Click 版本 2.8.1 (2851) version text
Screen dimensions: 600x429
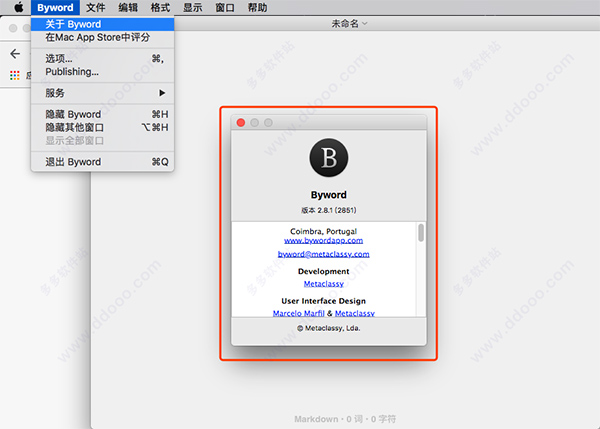[329, 210]
